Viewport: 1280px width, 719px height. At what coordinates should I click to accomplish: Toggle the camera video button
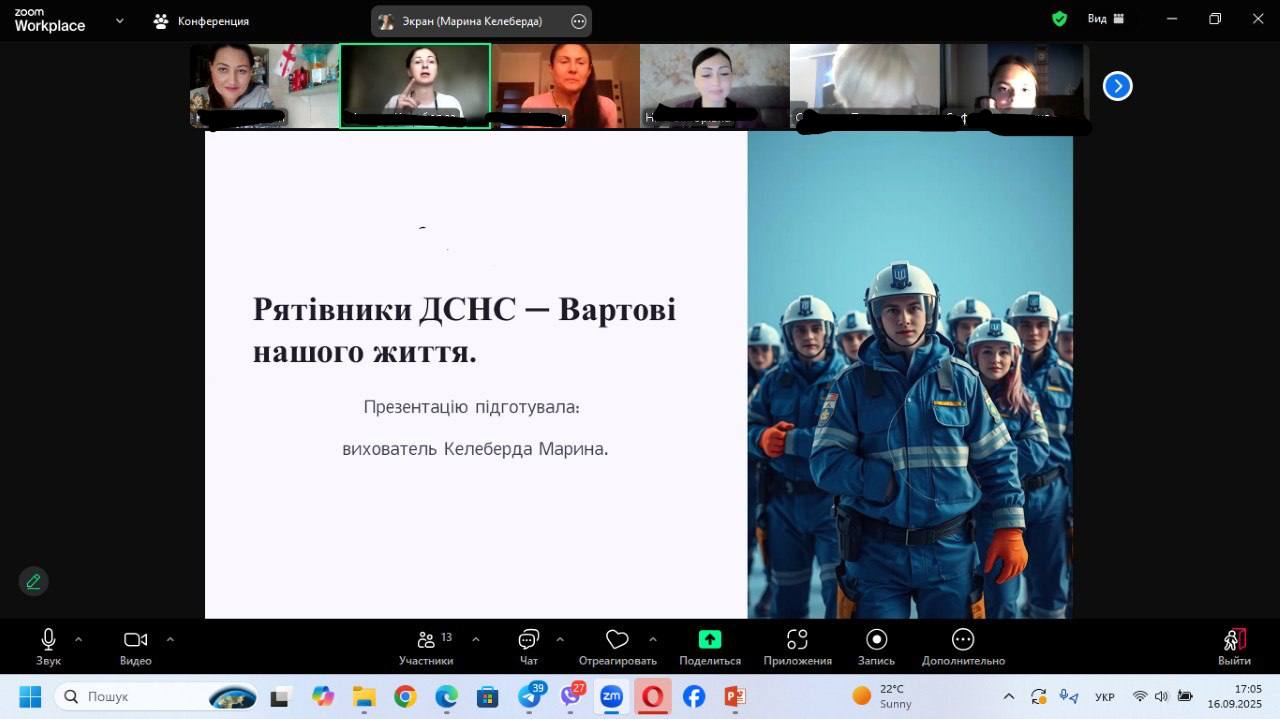point(135,645)
